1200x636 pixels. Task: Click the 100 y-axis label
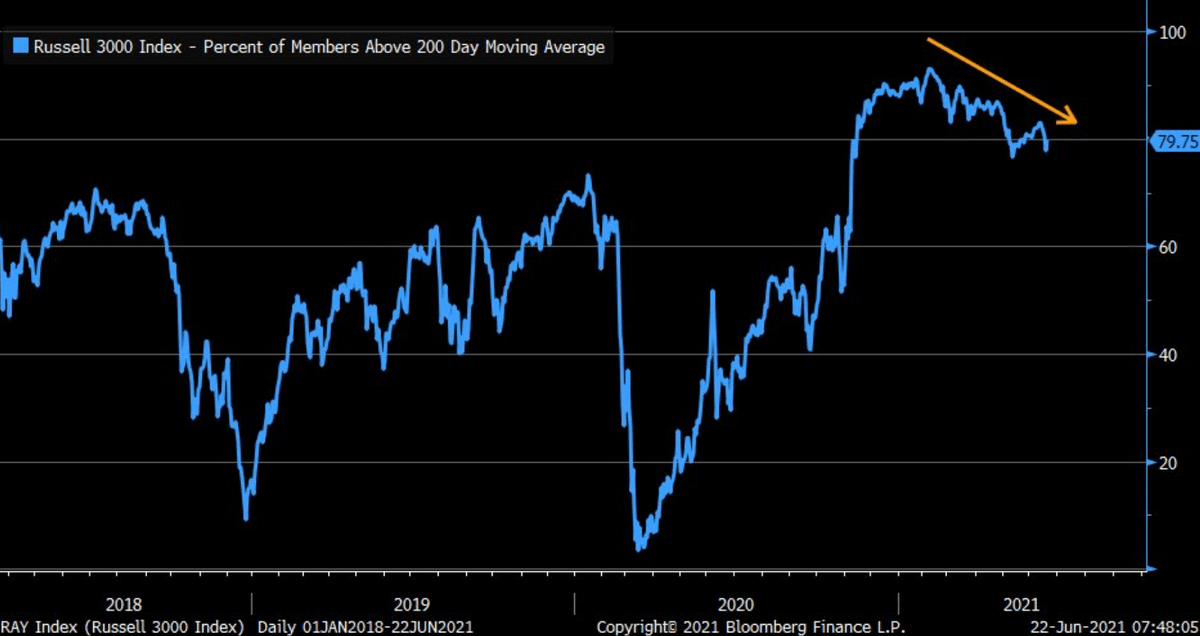pyautogui.click(x=1171, y=32)
